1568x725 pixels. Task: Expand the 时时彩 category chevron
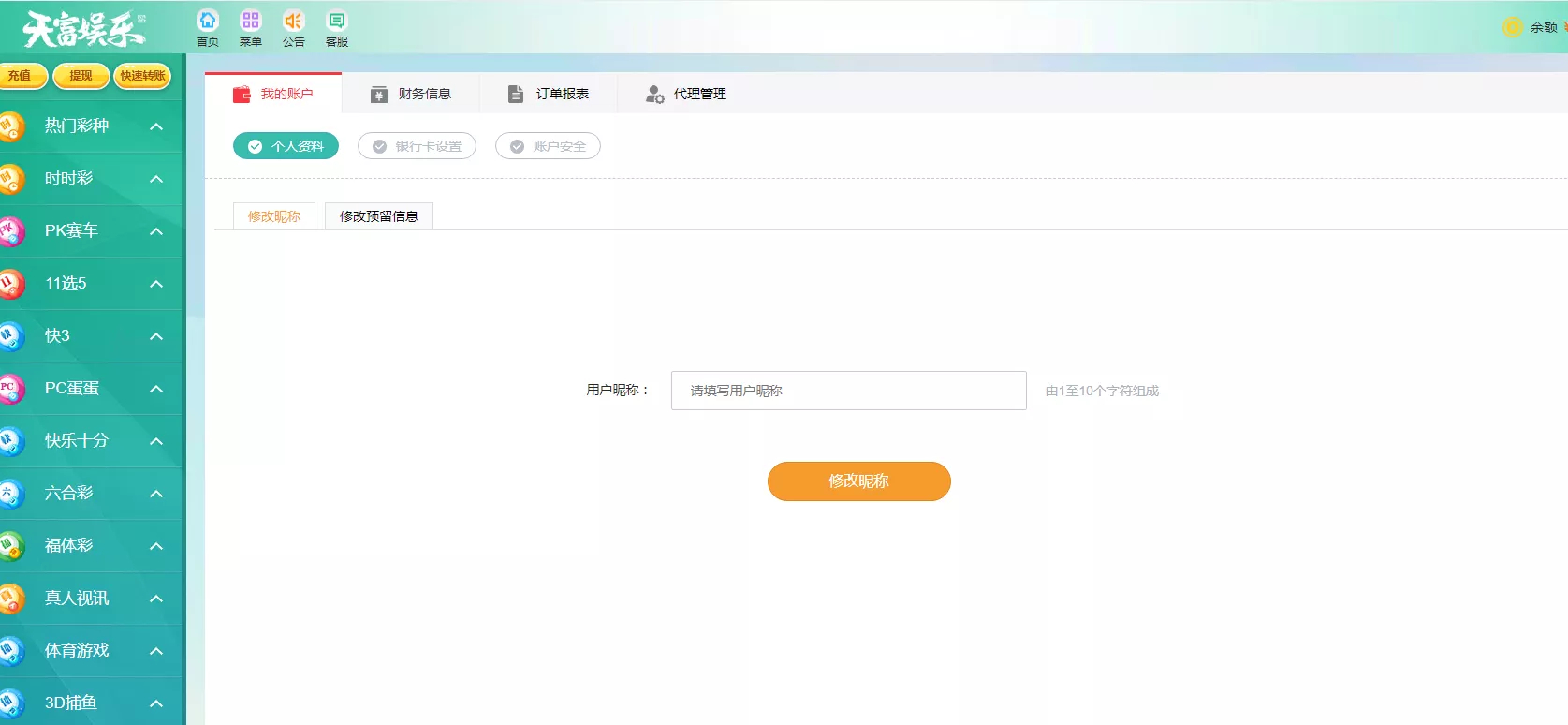tap(156, 179)
